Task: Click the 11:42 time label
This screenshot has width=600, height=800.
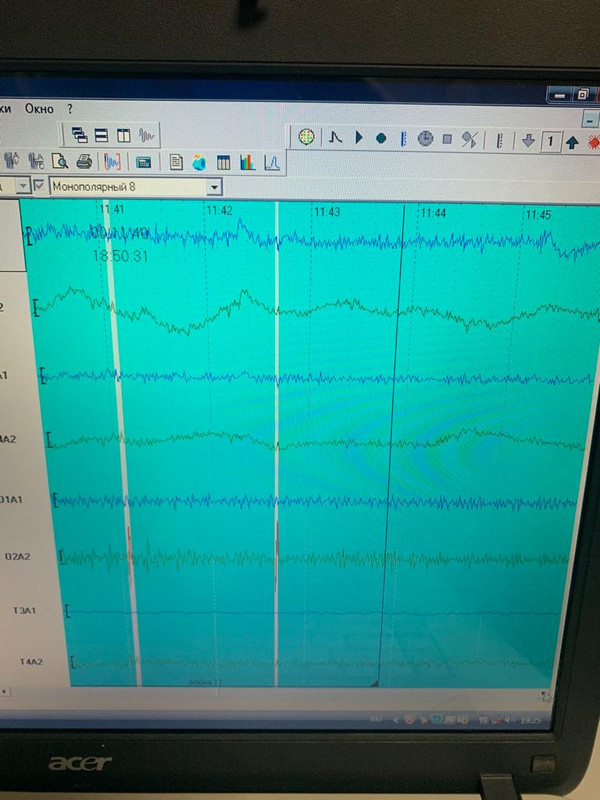Action: 220,210
